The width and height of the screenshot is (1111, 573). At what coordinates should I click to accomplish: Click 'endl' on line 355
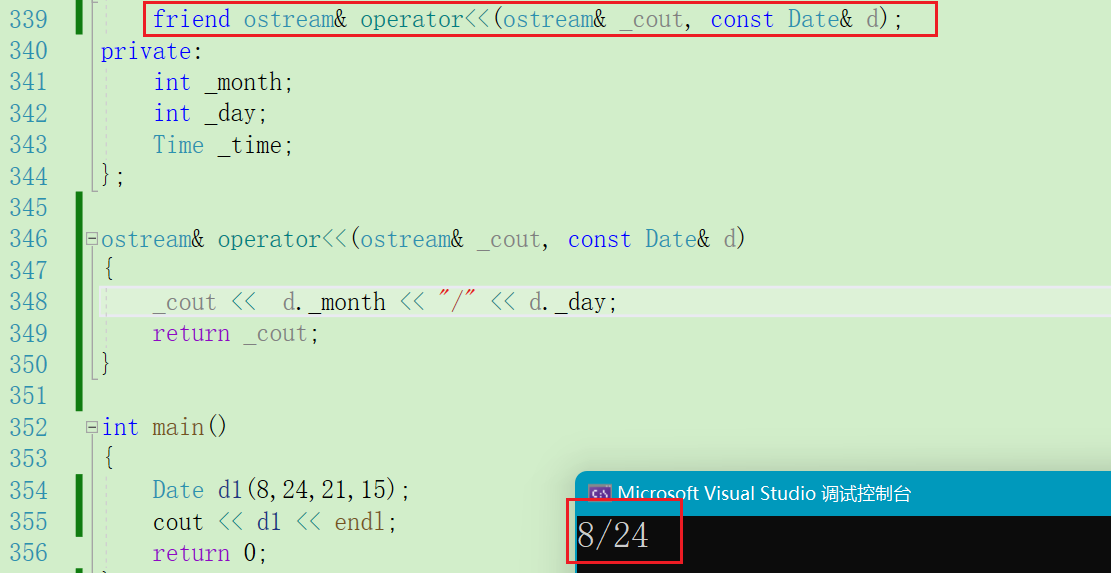[x=359, y=522]
